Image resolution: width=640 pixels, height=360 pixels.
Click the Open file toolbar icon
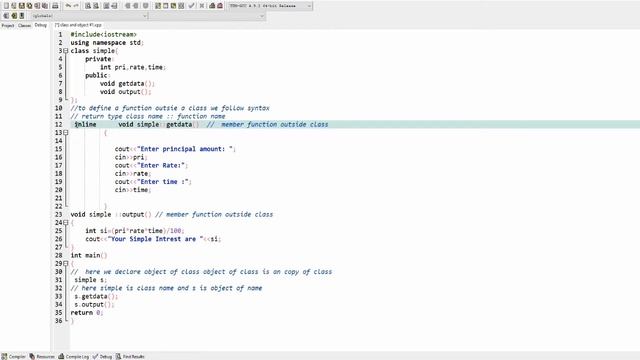tap(14, 6)
